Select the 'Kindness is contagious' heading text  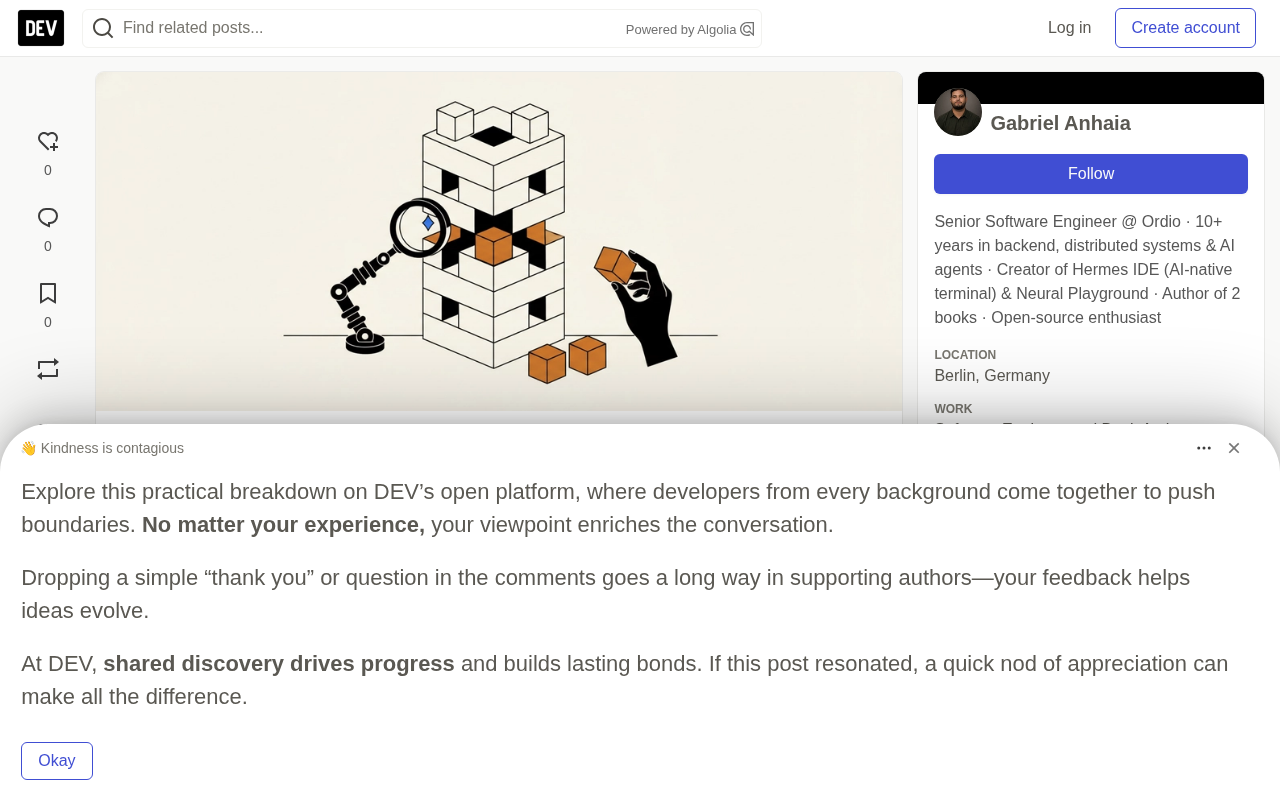112,448
